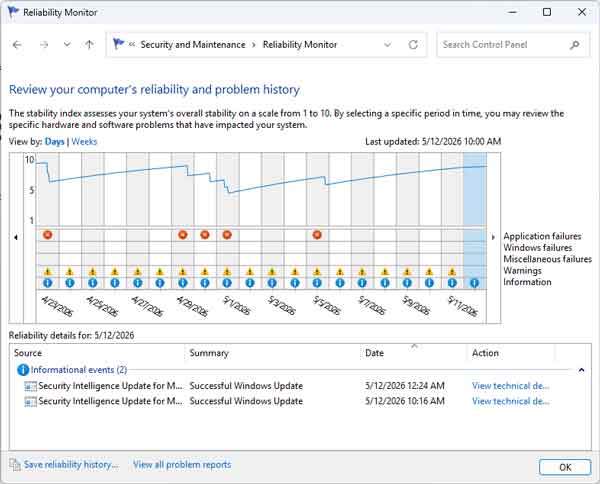Click the application failure icon for 4/23/2026

[x=47, y=235]
